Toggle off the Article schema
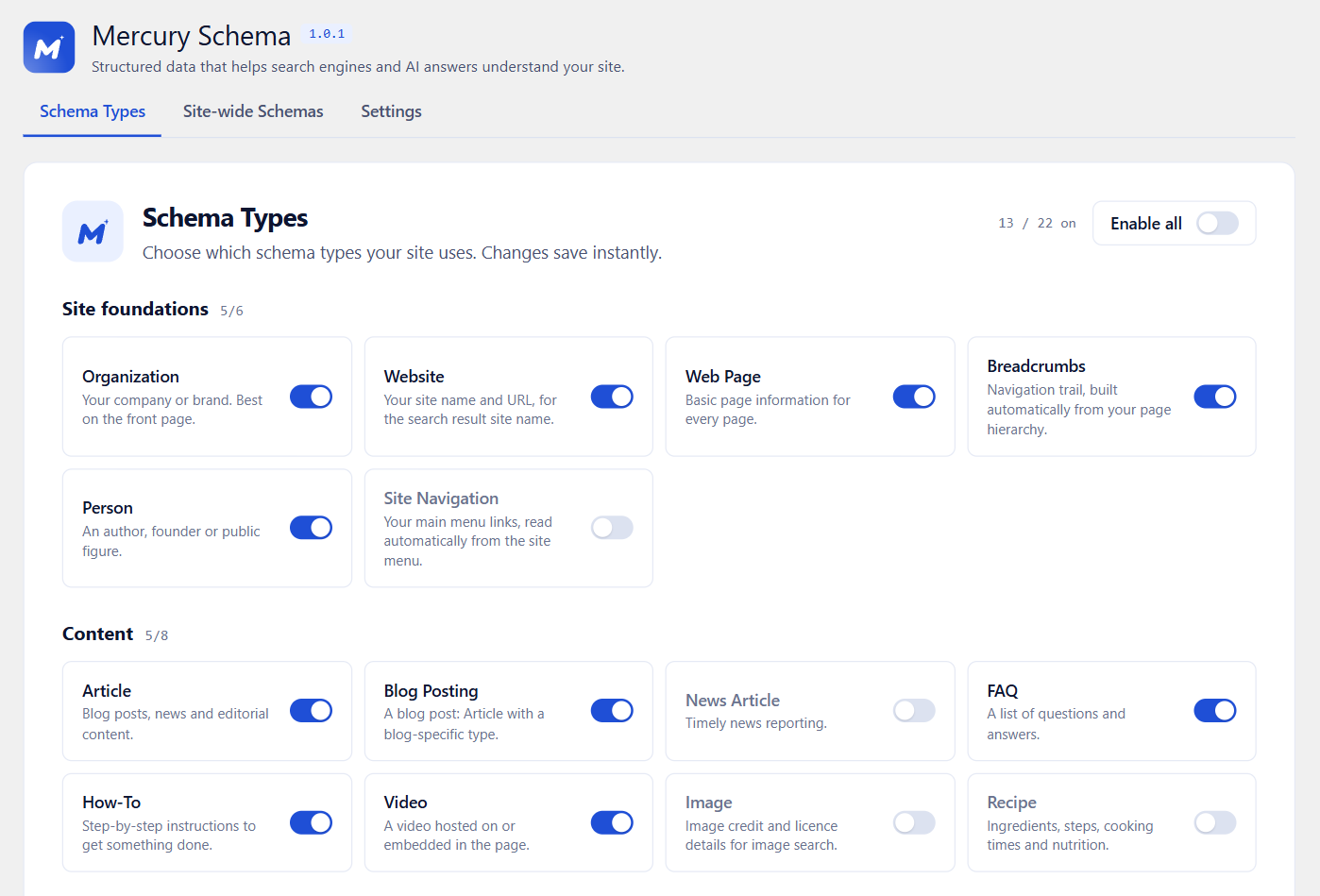This screenshot has width=1320, height=896. [x=311, y=711]
